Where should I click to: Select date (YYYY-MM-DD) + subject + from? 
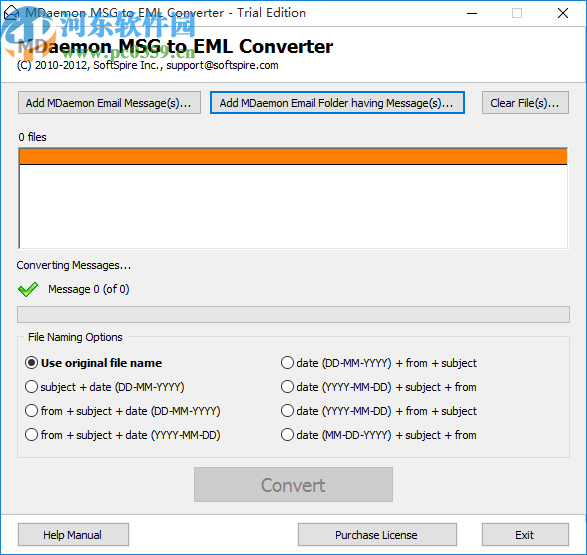(379, 387)
